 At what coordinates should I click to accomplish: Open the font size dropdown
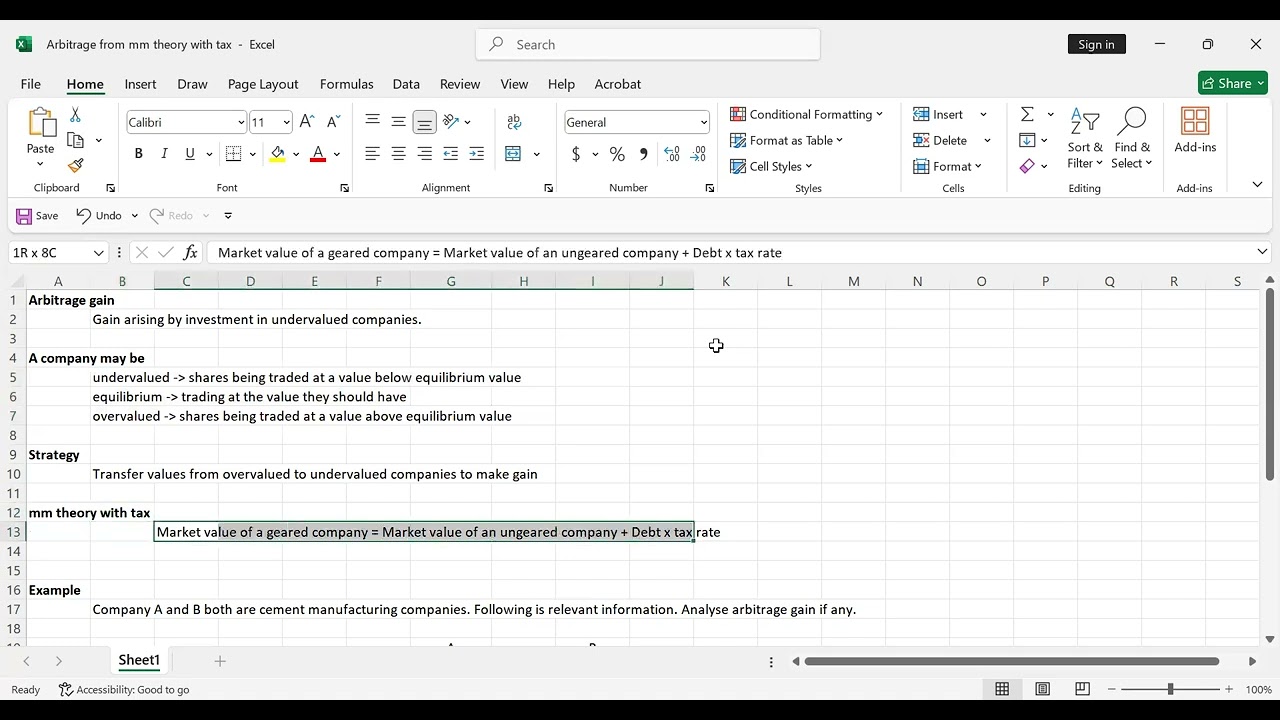(x=286, y=123)
